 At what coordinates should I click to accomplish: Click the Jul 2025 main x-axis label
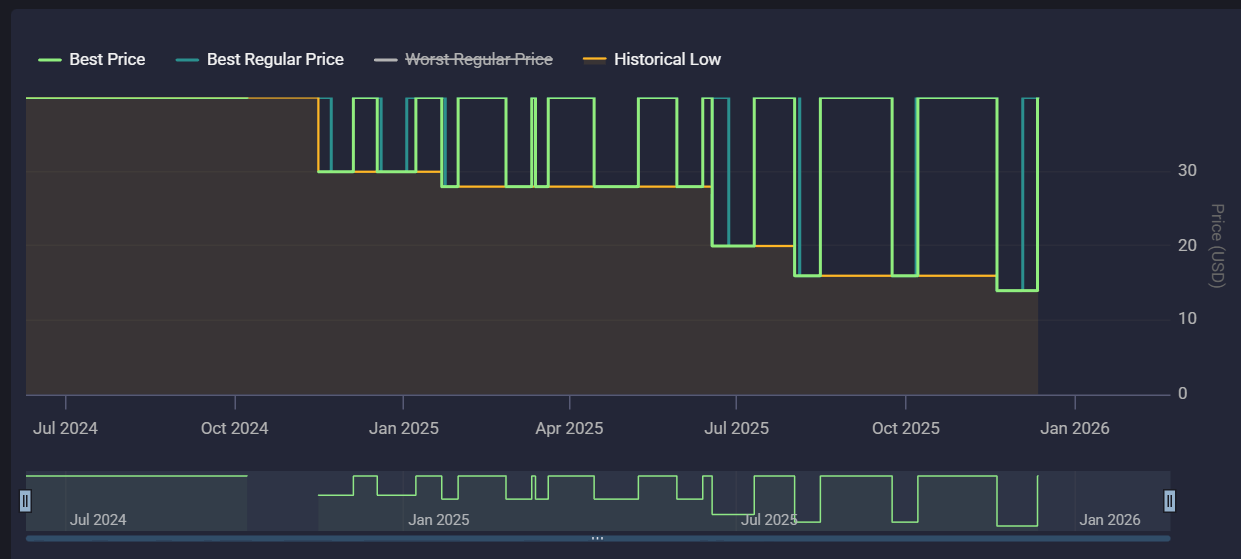[x=737, y=428]
